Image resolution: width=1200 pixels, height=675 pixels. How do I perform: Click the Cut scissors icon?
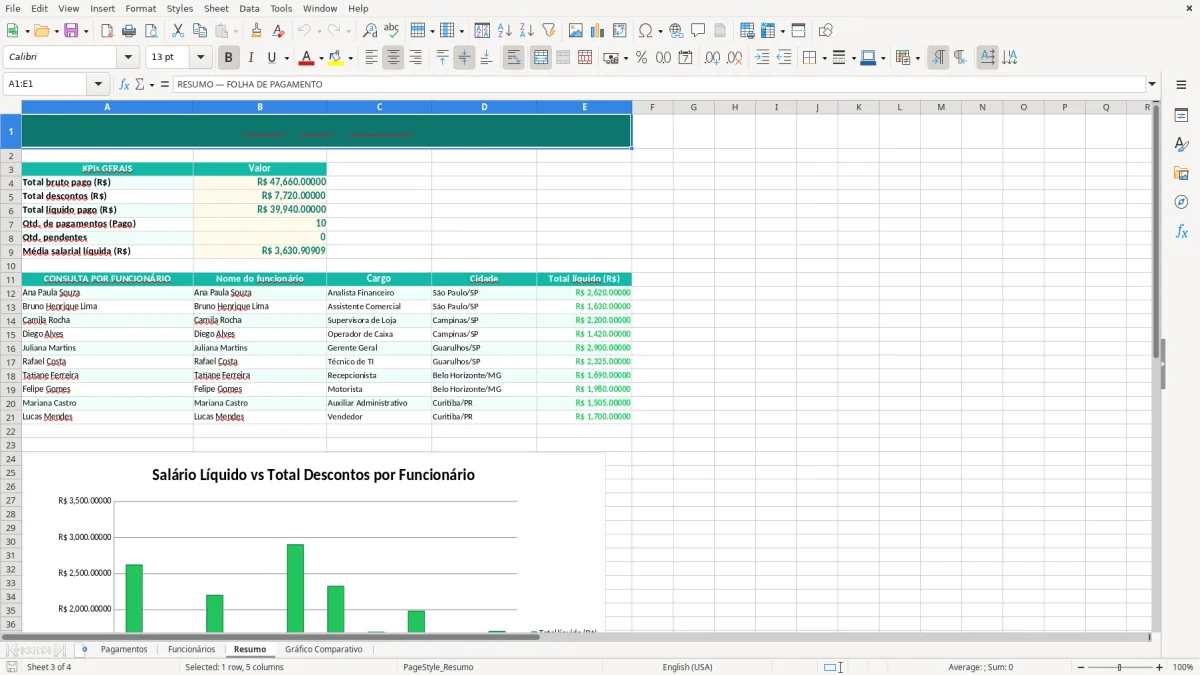178,31
